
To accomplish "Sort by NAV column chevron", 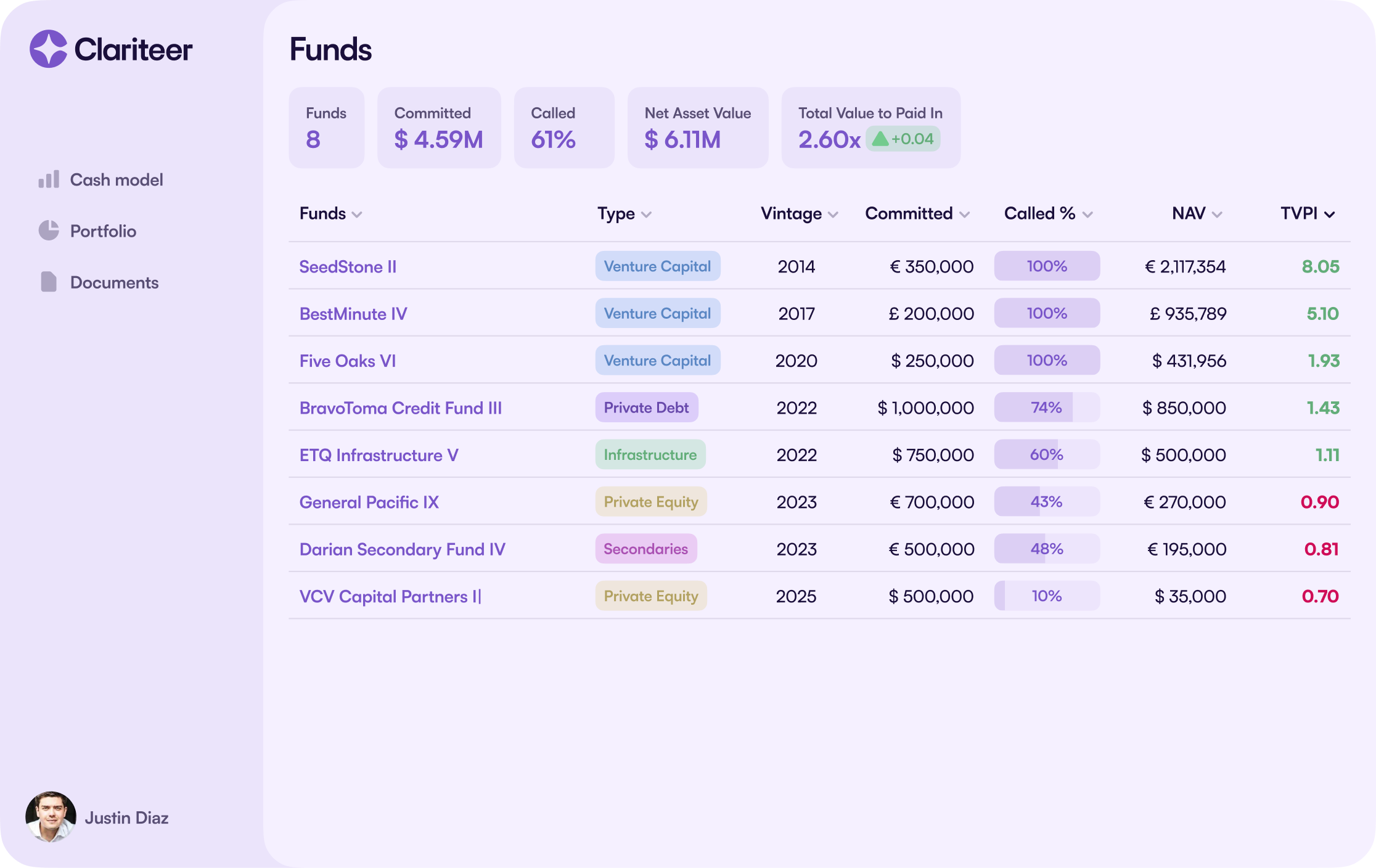I will (1217, 215).
